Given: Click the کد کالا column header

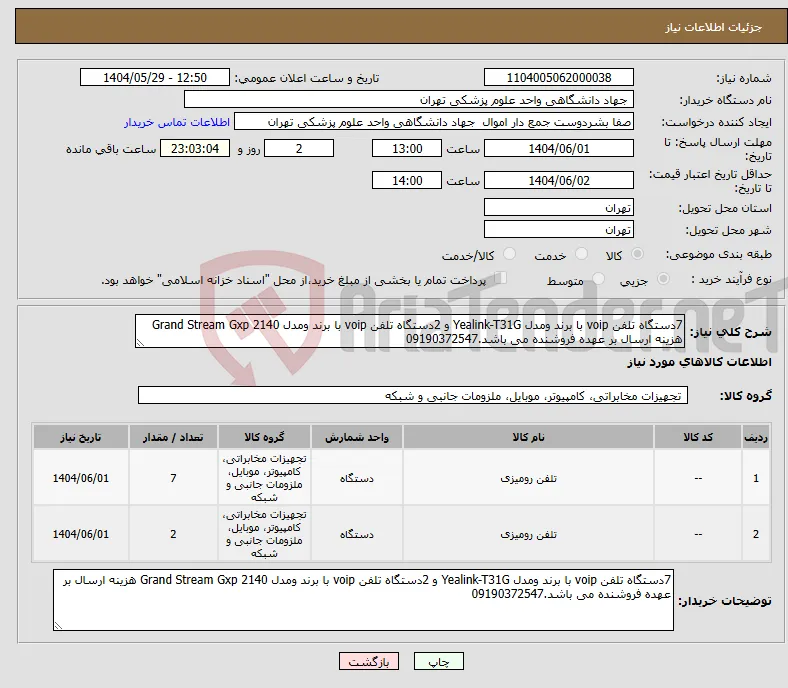Looking at the screenshot, I should pyautogui.click(x=698, y=437).
